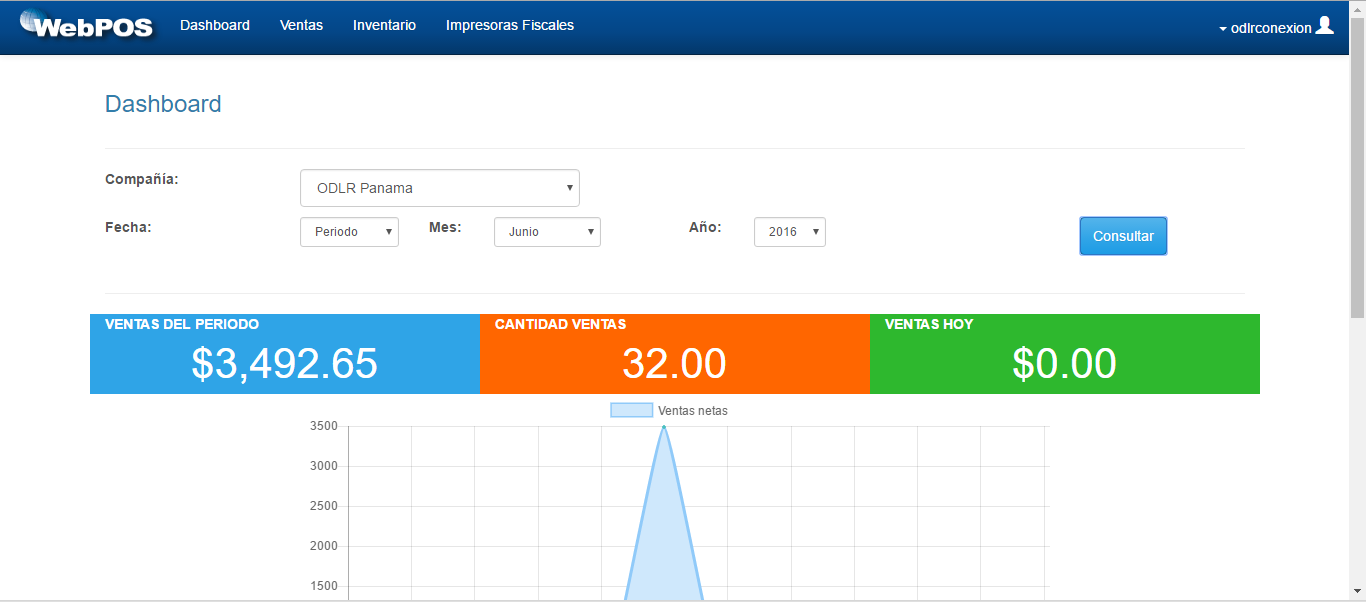The image size is (1366, 602).
Task: Open the odlrconexion account menu
Action: tap(1270, 29)
